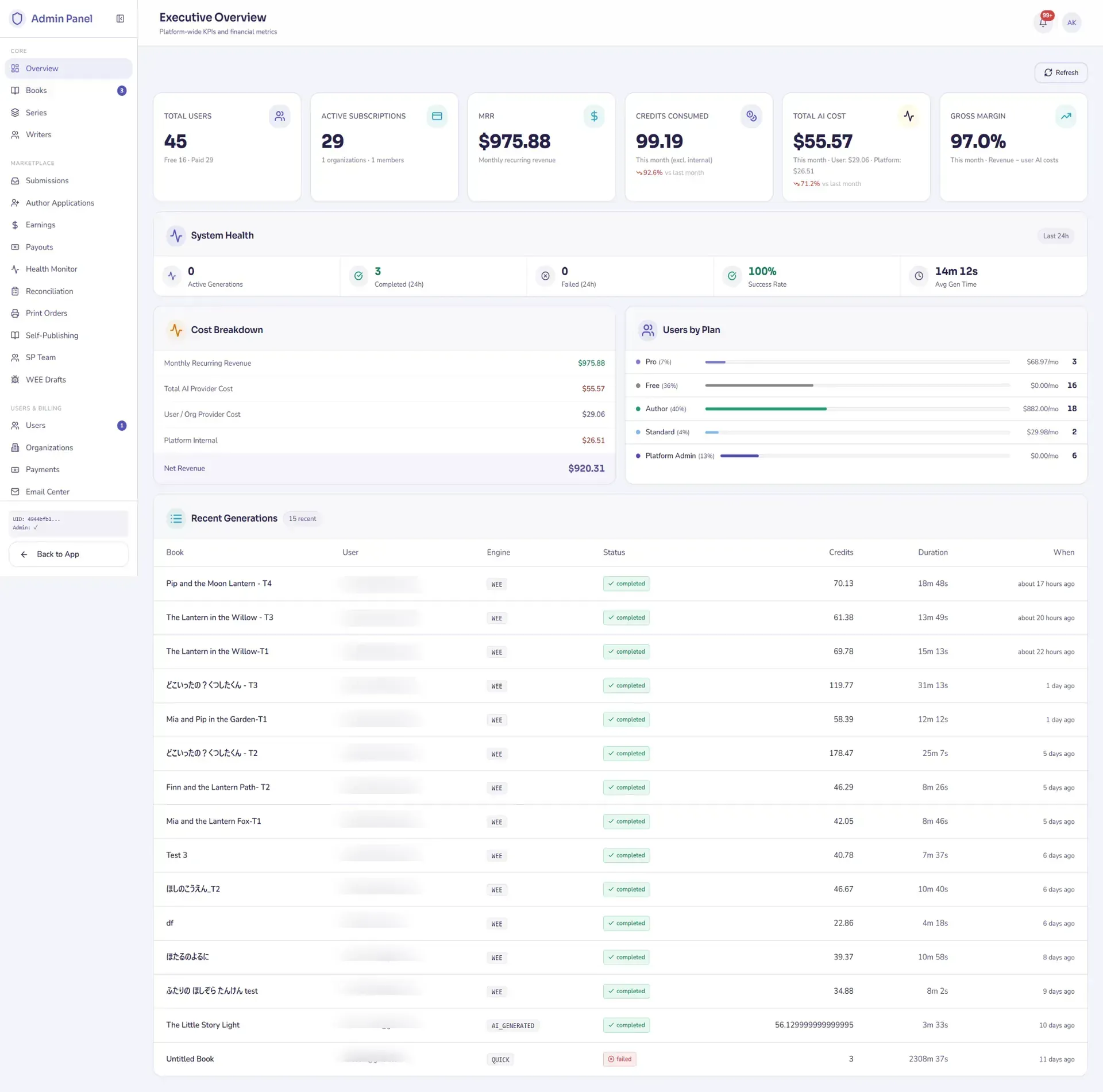Open Users under Users & Billing
The width and height of the screenshot is (1103, 1092).
pyautogui.click(x=68, y=425)
